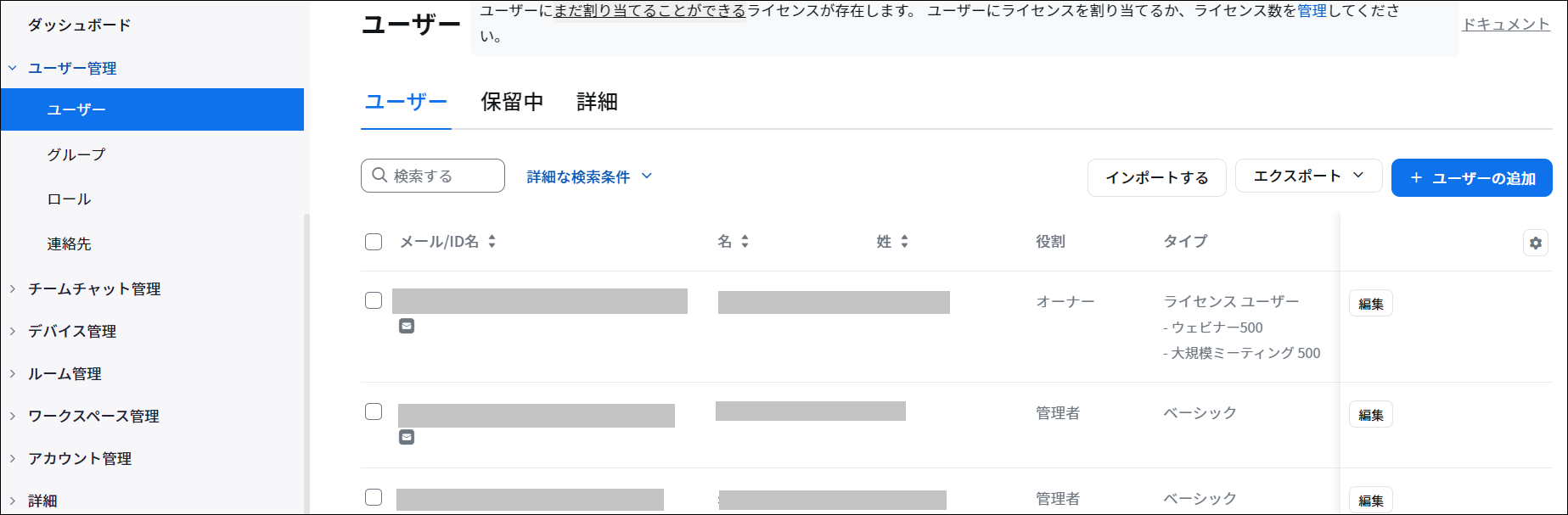Image resolution: width=1568 pixels, height=515 pixels.
Task: Click 編集 for the first 管理者 row
Action: [x=1371, y=415]
